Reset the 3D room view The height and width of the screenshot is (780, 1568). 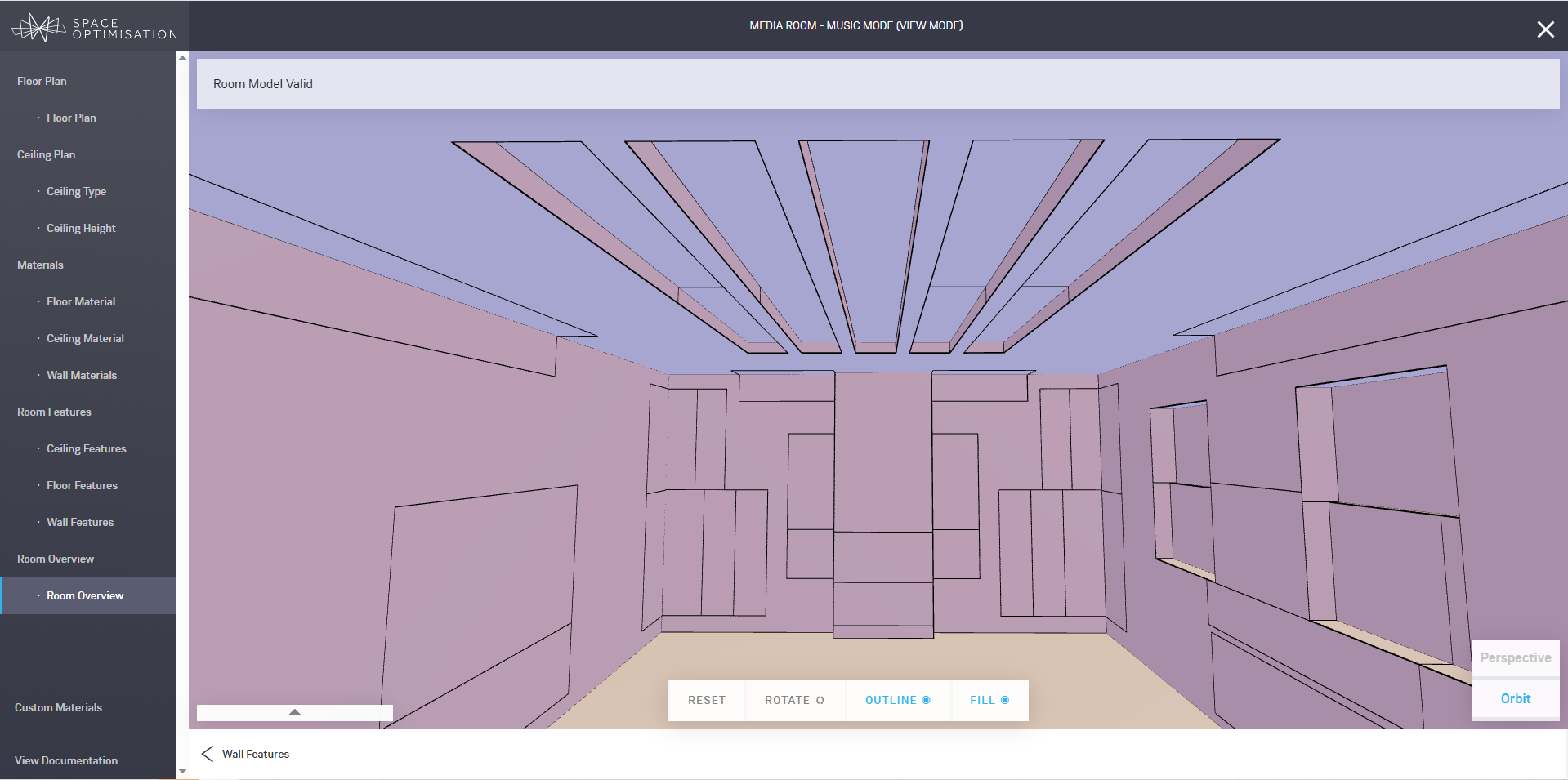(706, 700)
